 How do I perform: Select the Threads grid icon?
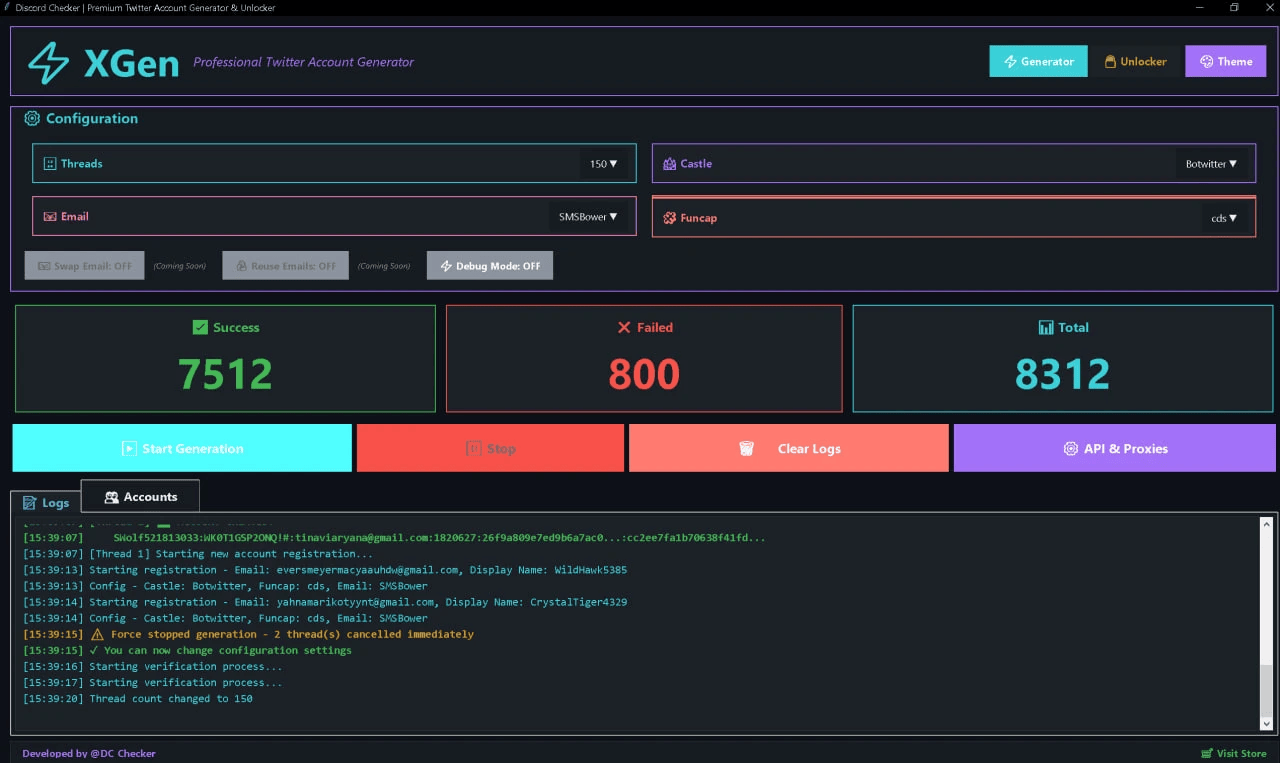tap(50, 163)
